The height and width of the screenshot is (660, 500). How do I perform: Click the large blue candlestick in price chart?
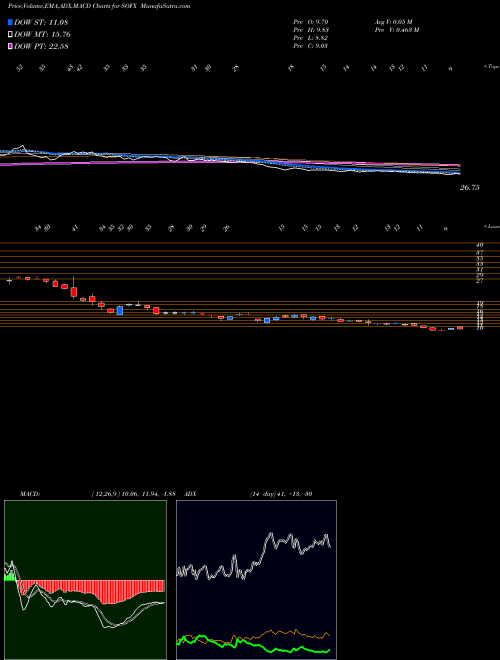[120, 310]
